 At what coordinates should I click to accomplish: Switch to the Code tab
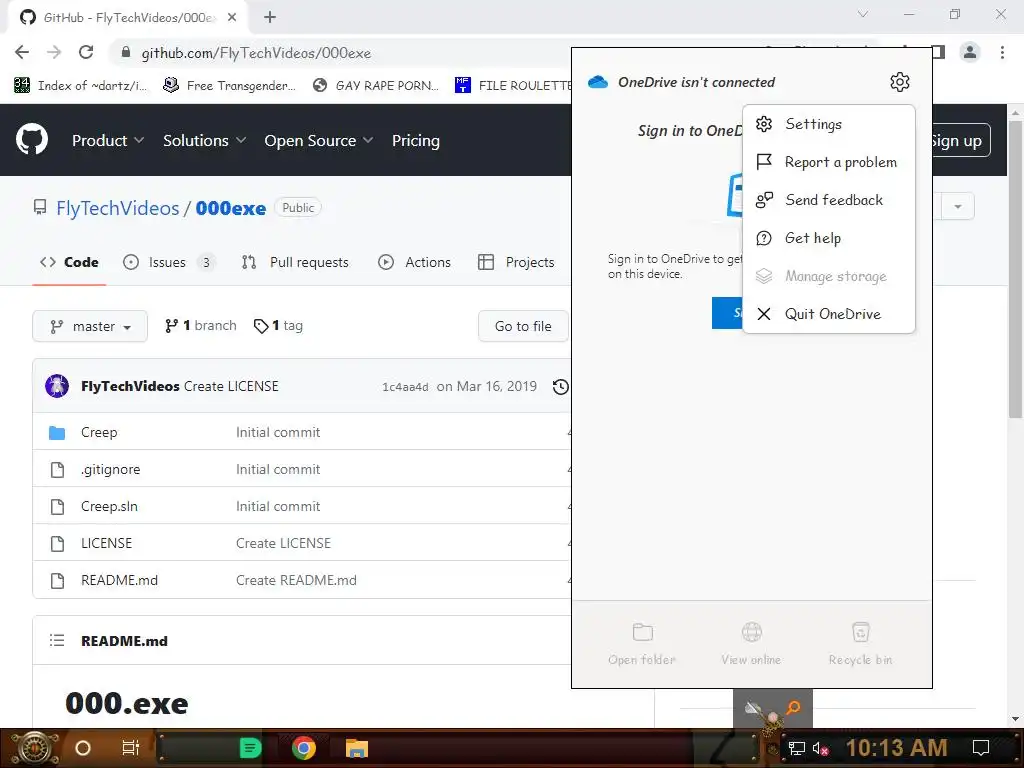click(69, 263)
